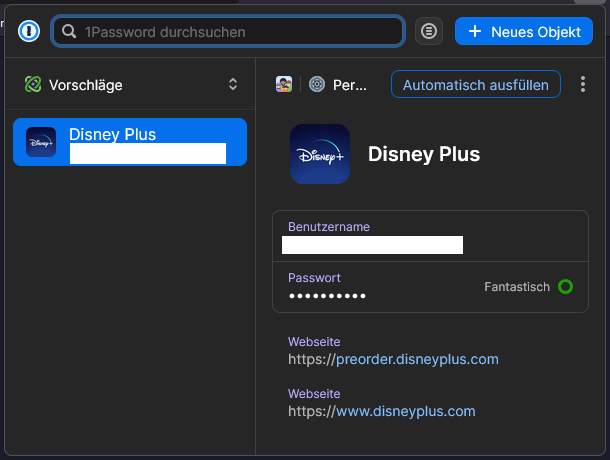The width and height of the screenshot is (610, 460).
Task: Click the large Disney+ item icon
Action: coord(320,154)
